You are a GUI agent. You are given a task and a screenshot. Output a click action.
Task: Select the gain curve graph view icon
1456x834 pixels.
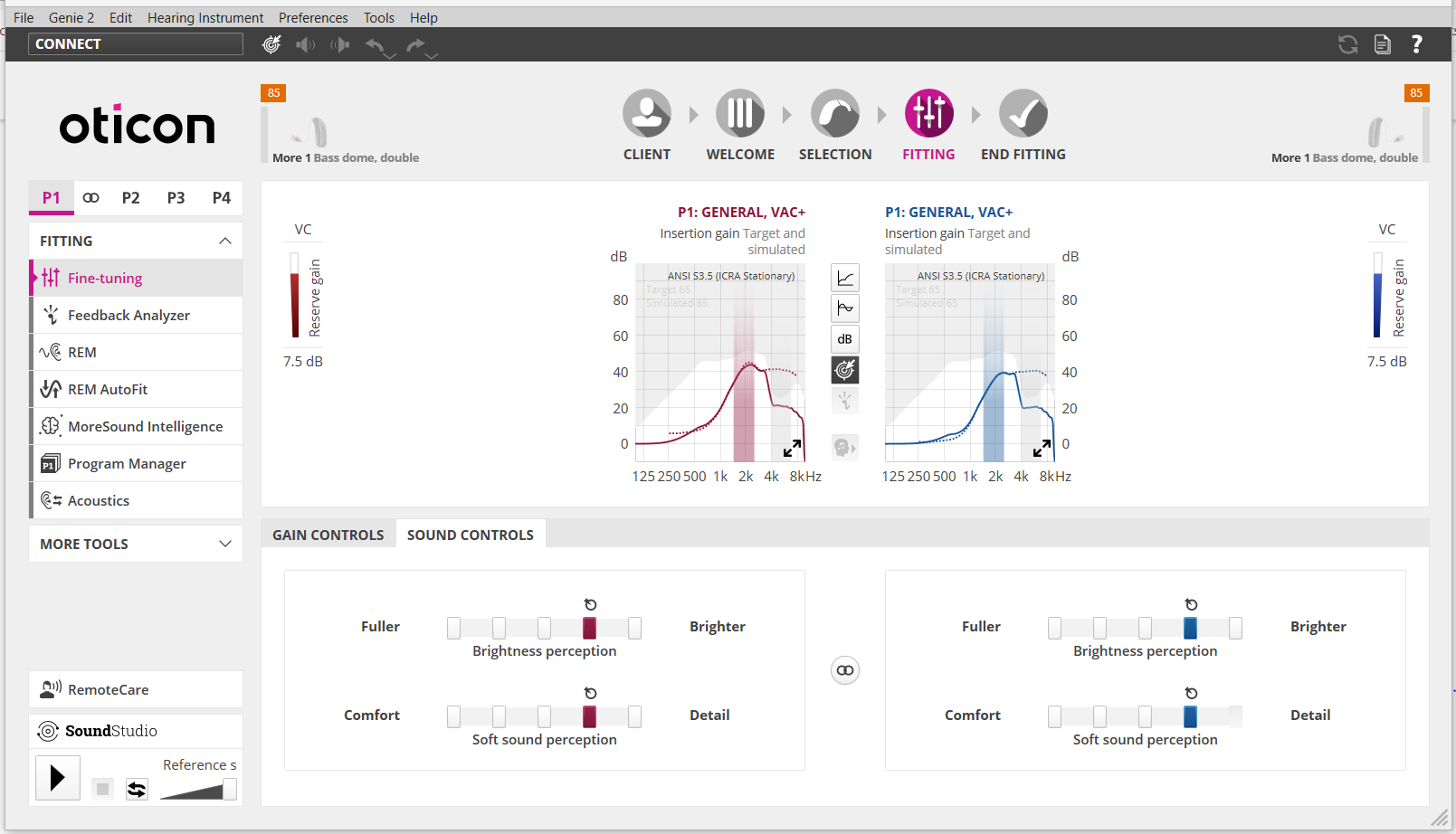coord(845,278)
